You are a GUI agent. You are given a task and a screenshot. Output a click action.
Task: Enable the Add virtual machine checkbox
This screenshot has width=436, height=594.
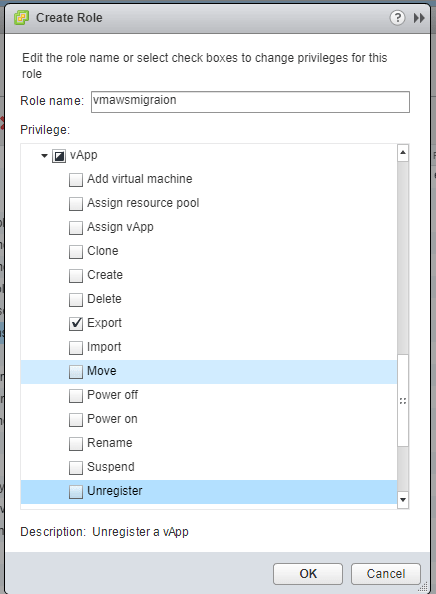pos(76,180)
